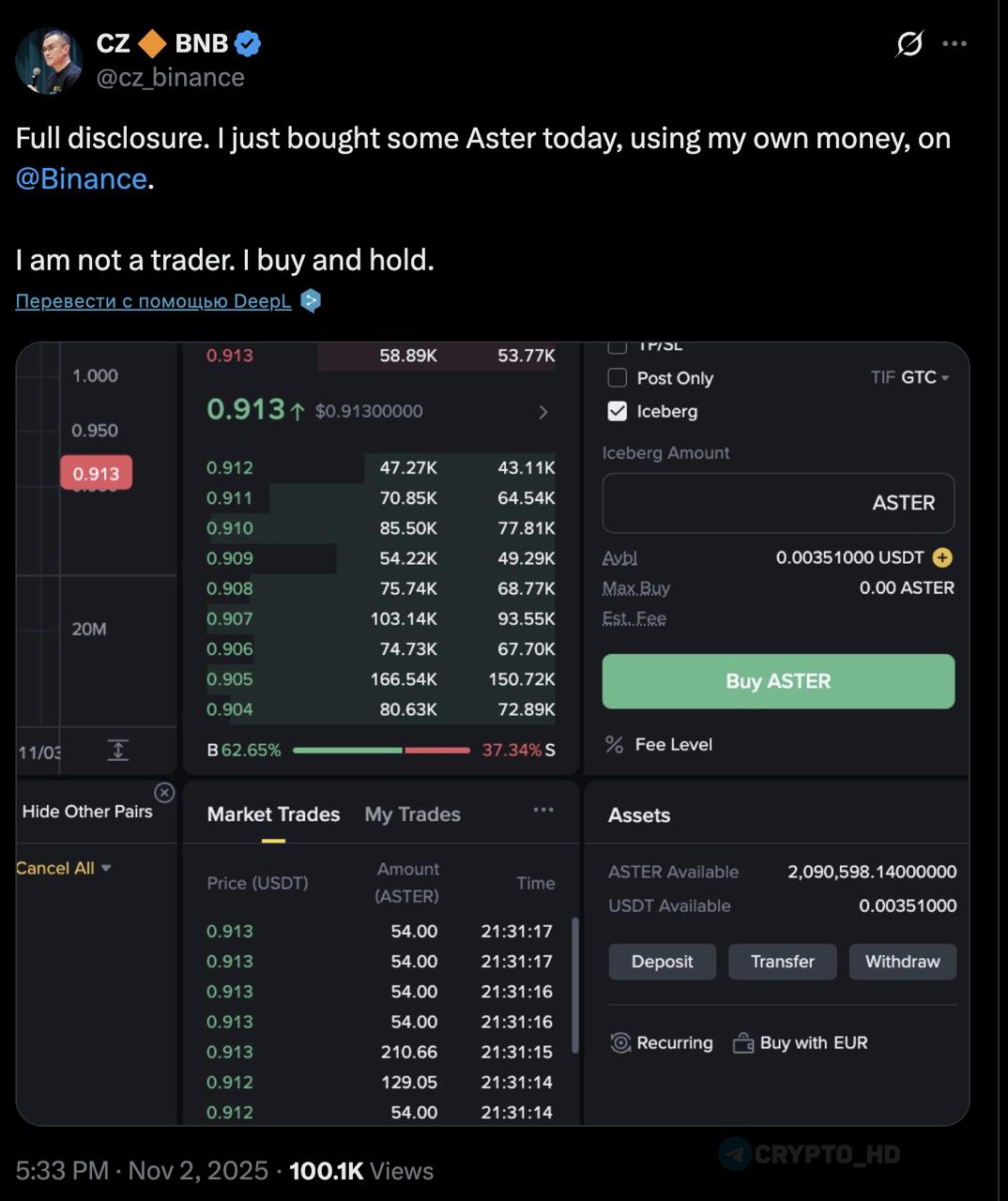Uncheck the Iceberg checkbox

618,411
